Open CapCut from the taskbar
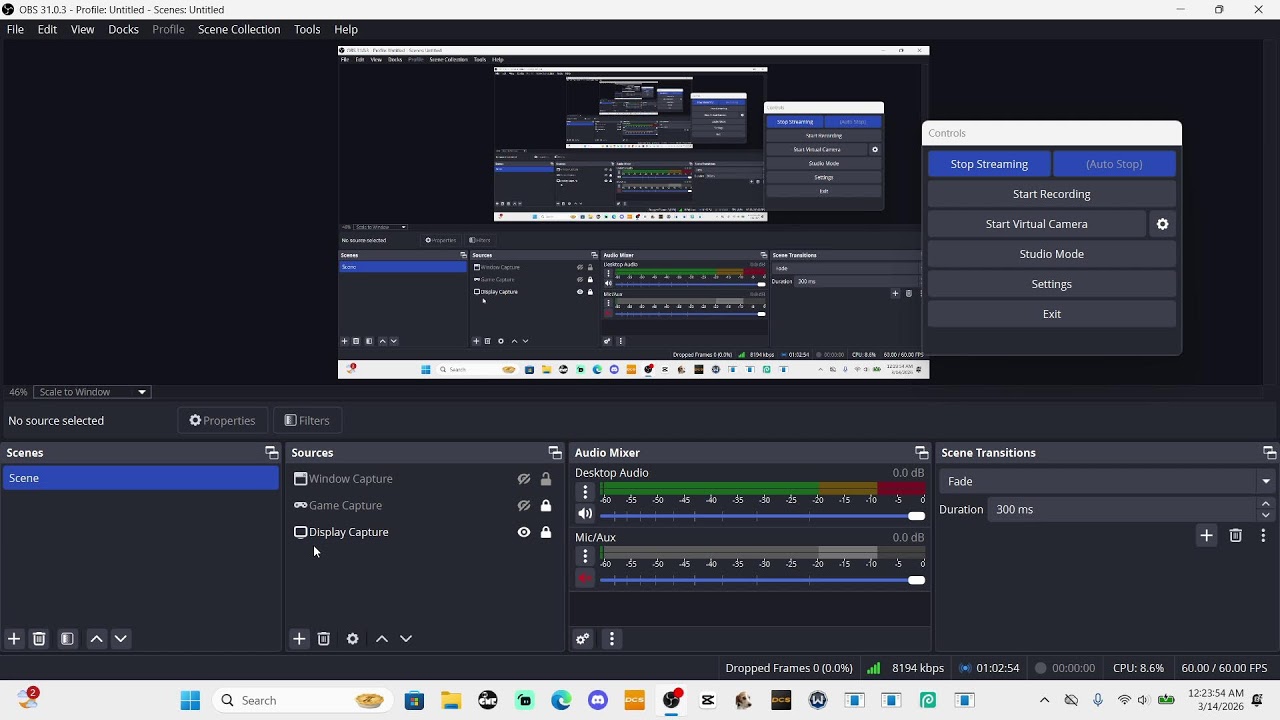This screenshot has width=1280, height=720. (x=708, y=700)
